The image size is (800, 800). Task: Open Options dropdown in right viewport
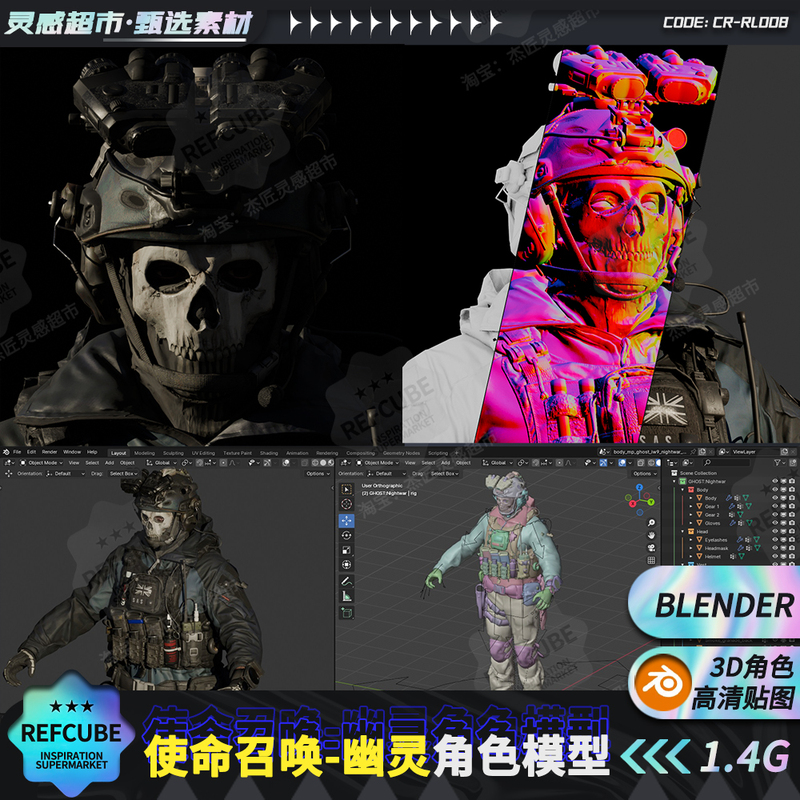tap(645, 473)
